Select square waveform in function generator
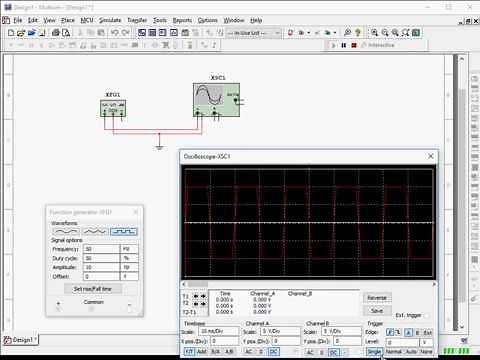The width and height of the screenshot is (480, 360). click(124, 231)
